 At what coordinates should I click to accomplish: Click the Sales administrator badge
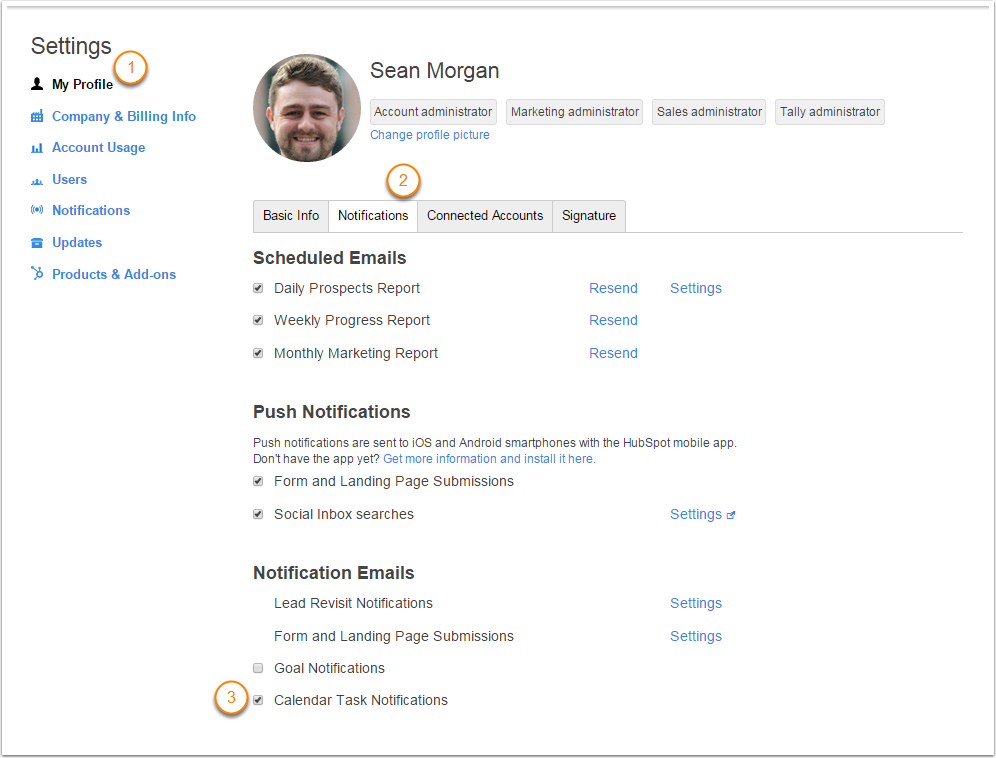(709, 112)
